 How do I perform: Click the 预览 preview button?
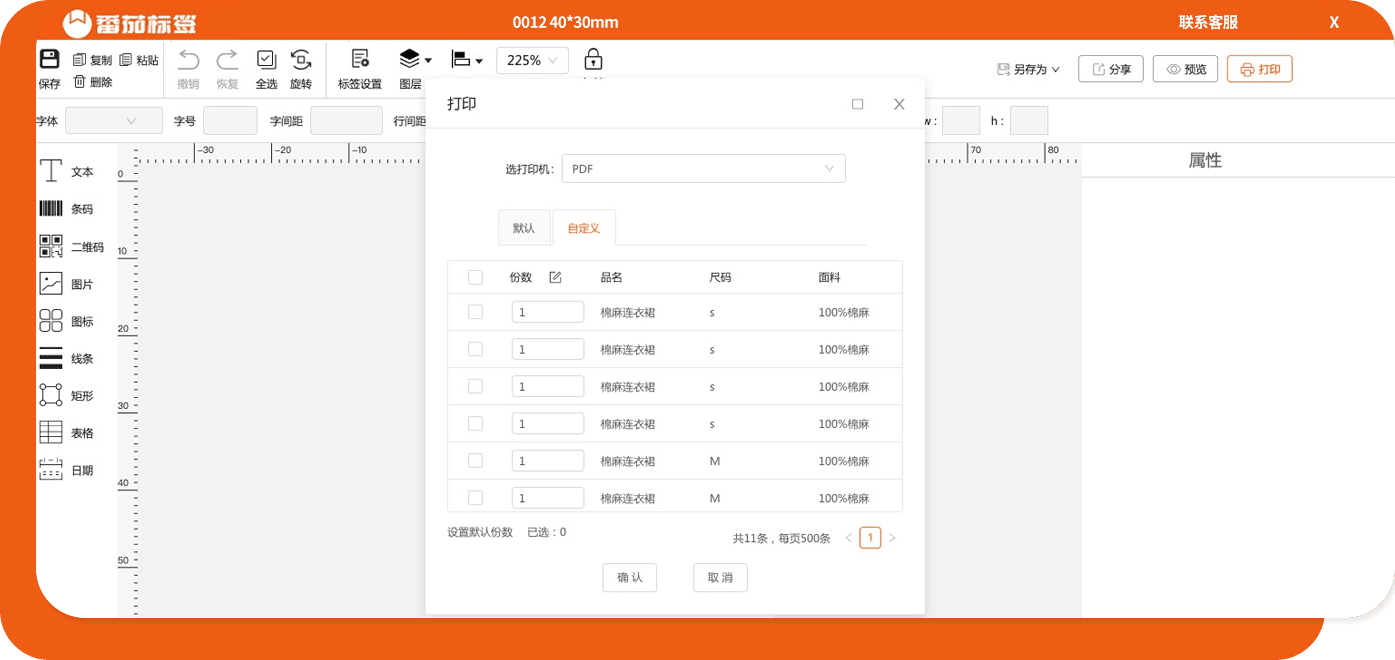pos(1185,68)
